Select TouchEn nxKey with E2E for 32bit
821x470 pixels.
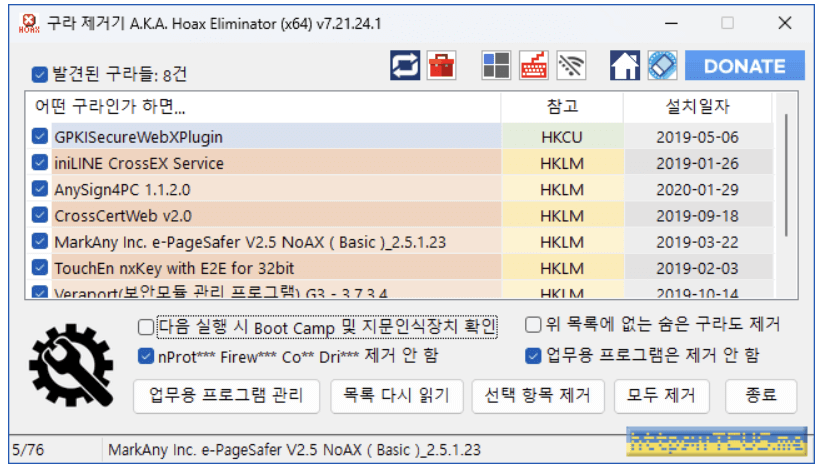pyautogui.click(x=174, y=268)
